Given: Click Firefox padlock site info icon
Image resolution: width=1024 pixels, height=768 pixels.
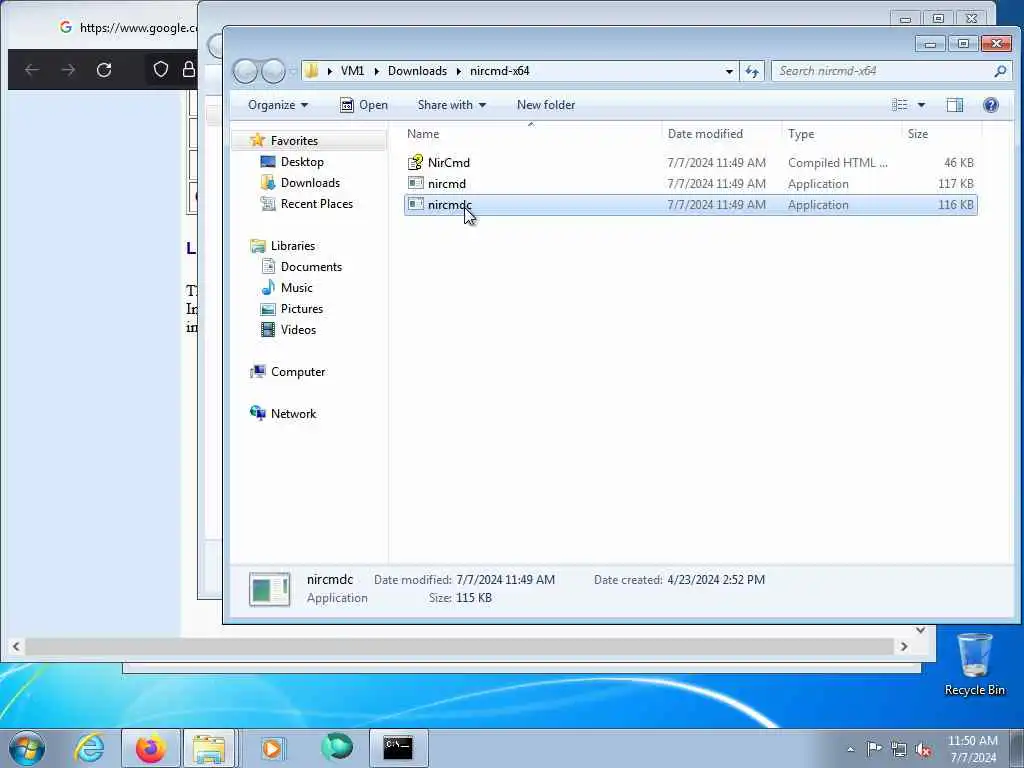Looking at the screenshot, I should pos(189,70).
